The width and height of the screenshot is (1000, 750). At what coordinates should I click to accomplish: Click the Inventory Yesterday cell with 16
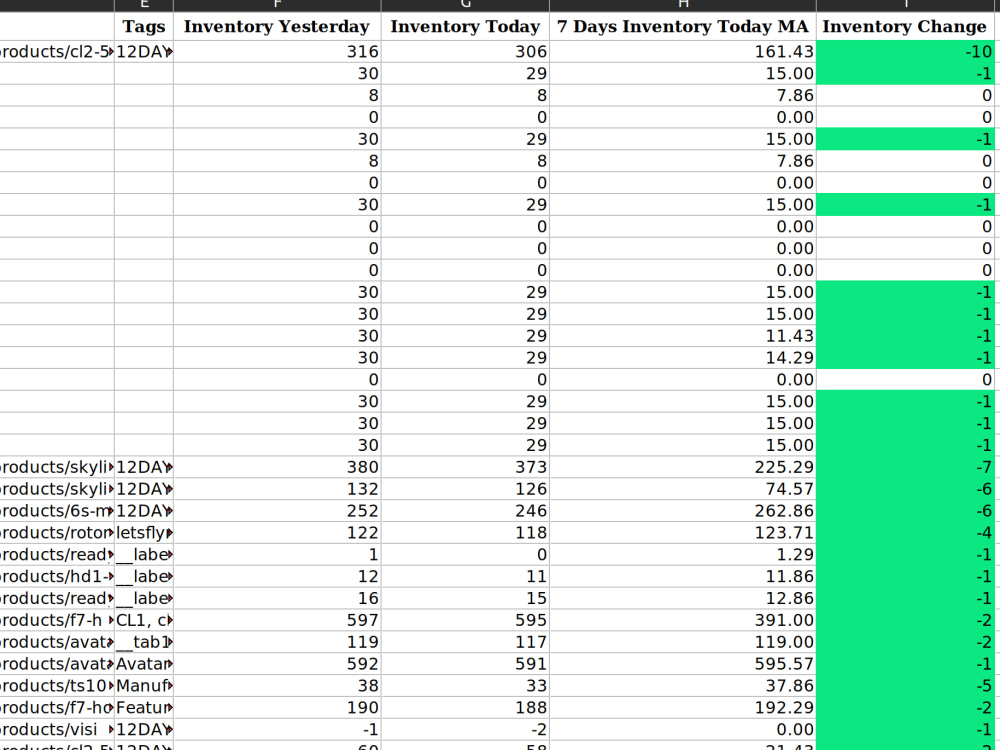pos(277,598)
